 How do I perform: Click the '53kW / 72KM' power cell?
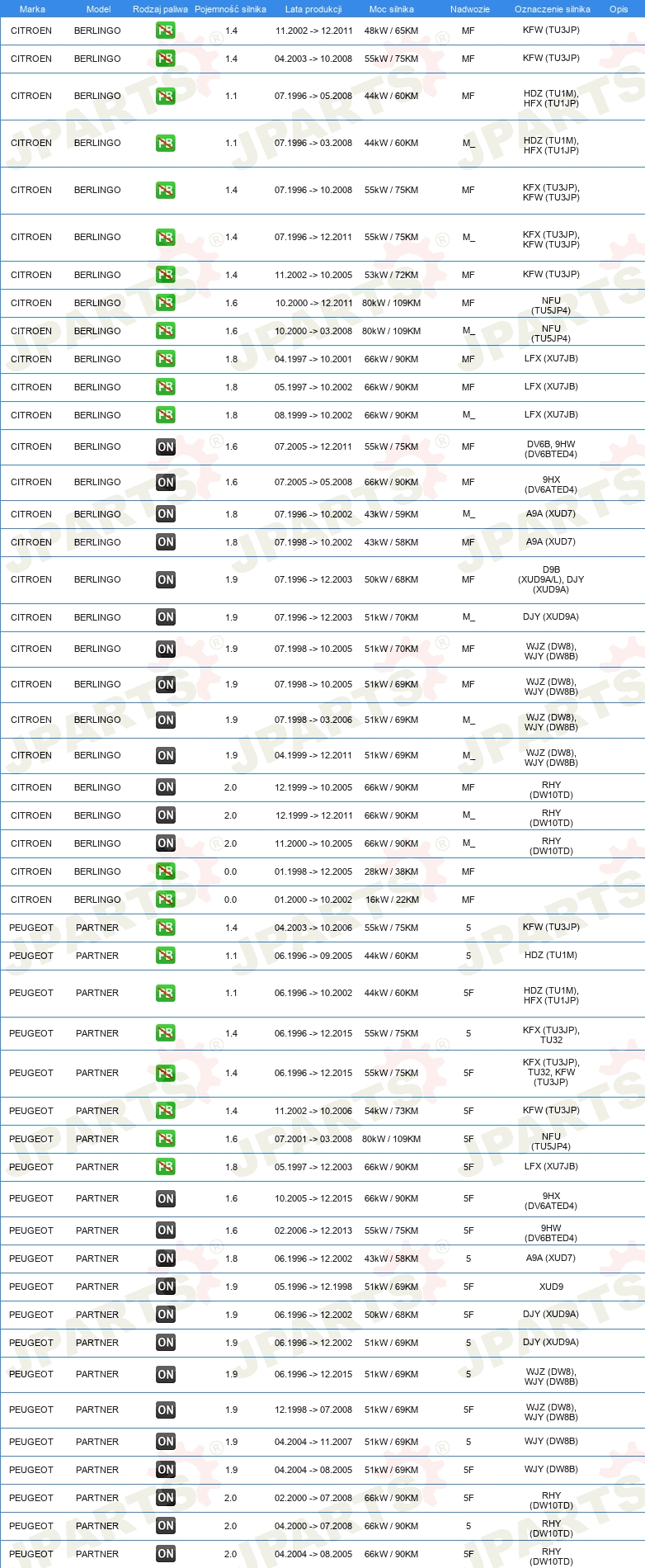(391, 275)
